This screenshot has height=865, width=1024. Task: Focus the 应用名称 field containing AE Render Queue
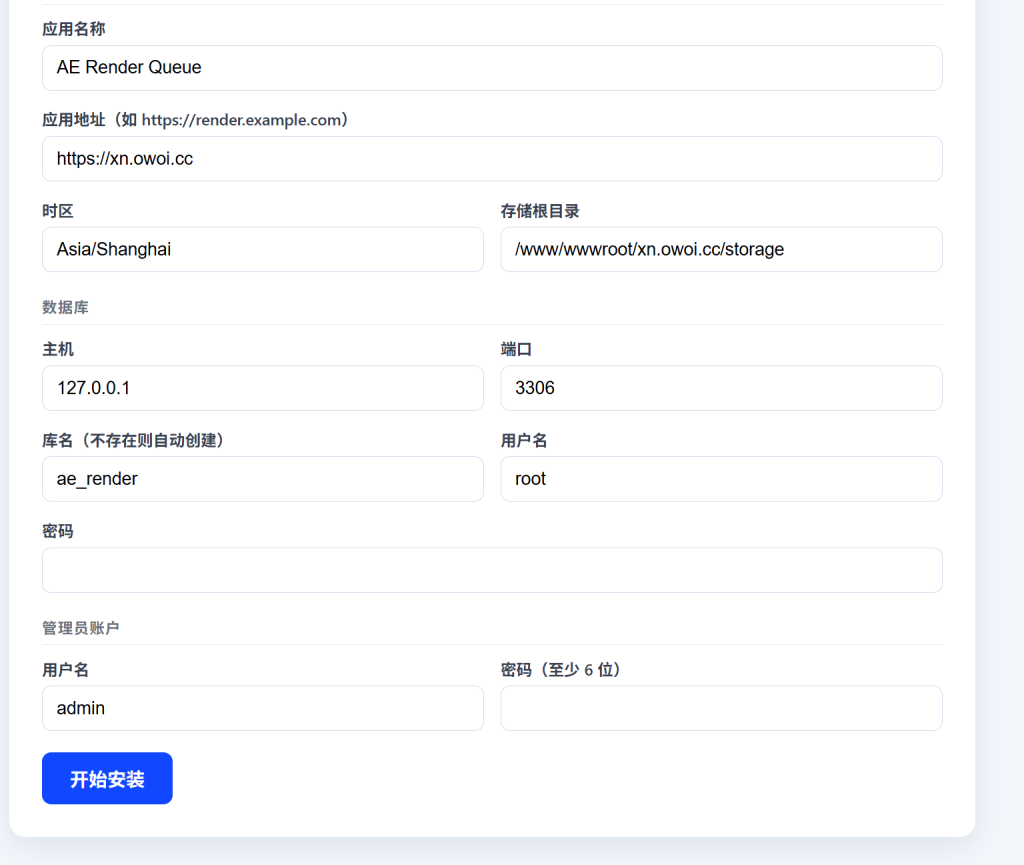(x=491, y=68)
